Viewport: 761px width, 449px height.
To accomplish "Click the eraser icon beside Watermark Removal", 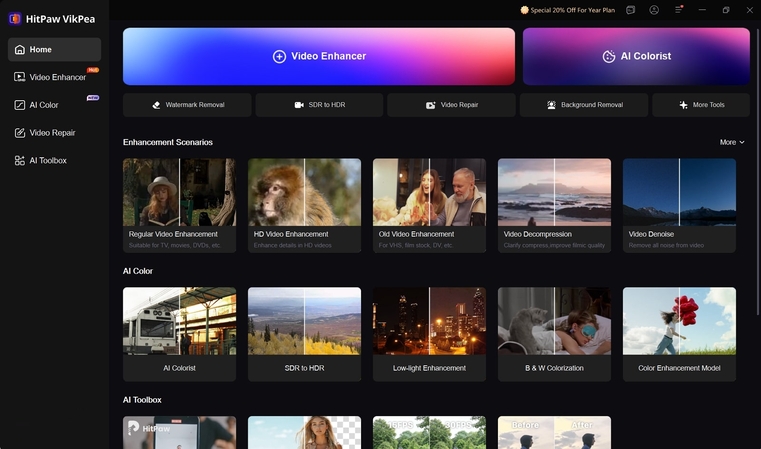I will coord(156,105).
